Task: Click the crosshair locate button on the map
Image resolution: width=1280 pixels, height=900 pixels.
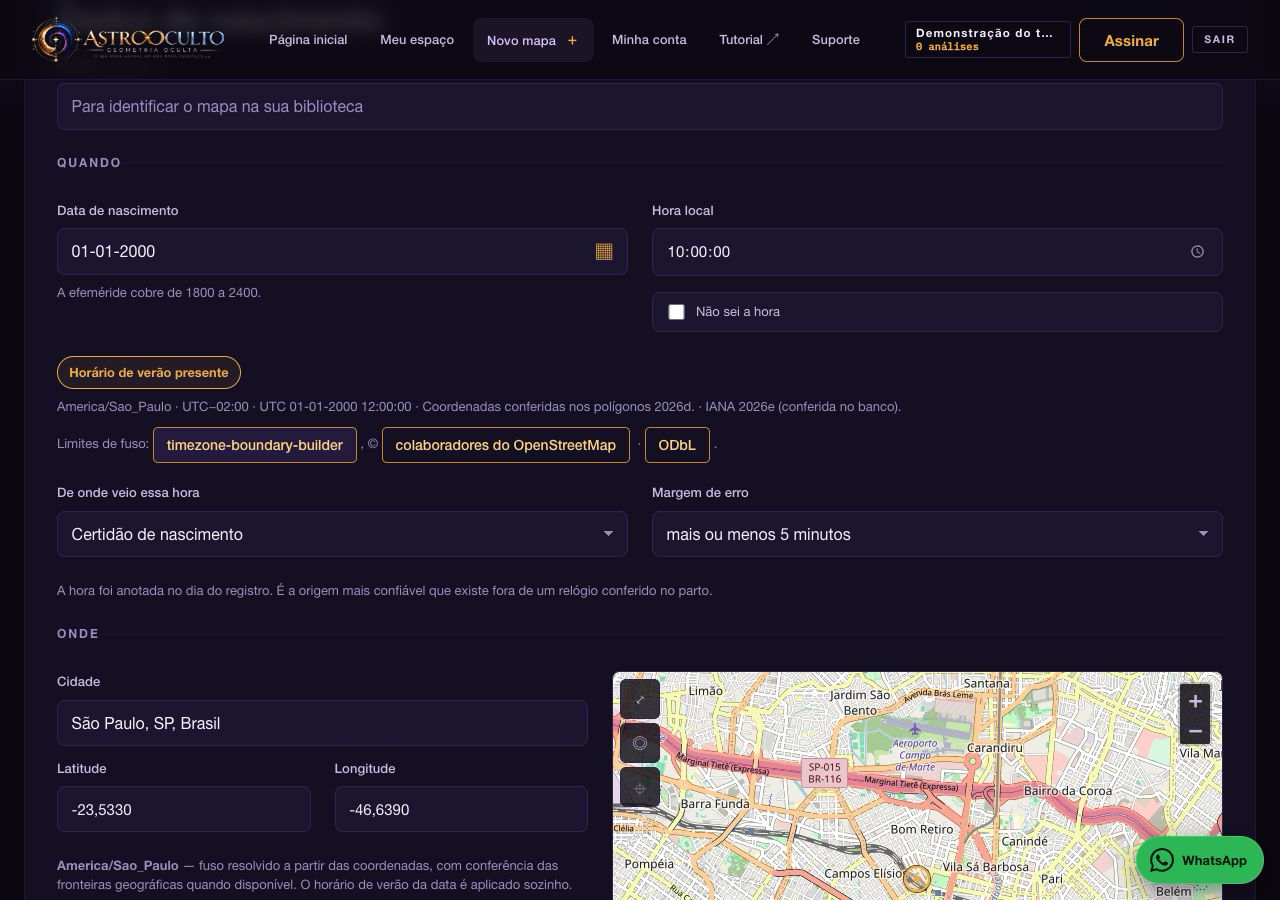Action: pyautogui.click(x=640, y=787)
